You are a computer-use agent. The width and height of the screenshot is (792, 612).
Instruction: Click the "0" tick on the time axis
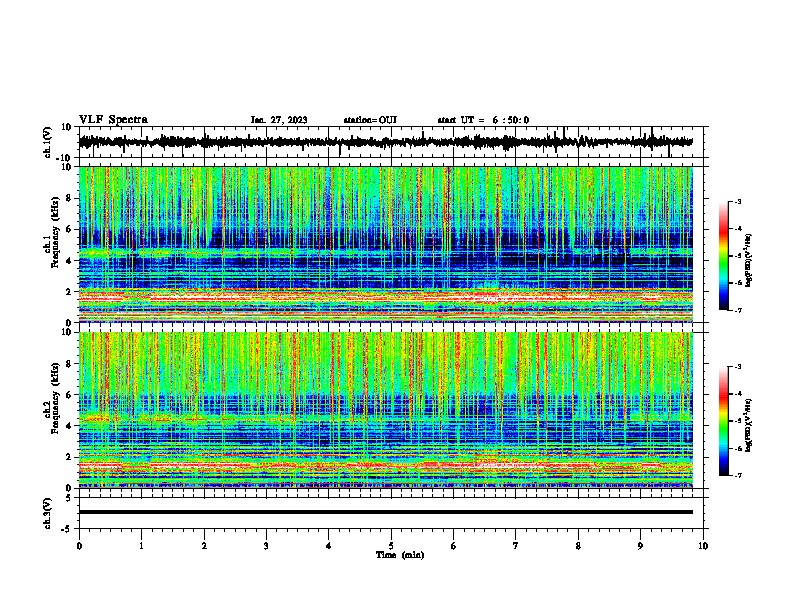point(79,546)
